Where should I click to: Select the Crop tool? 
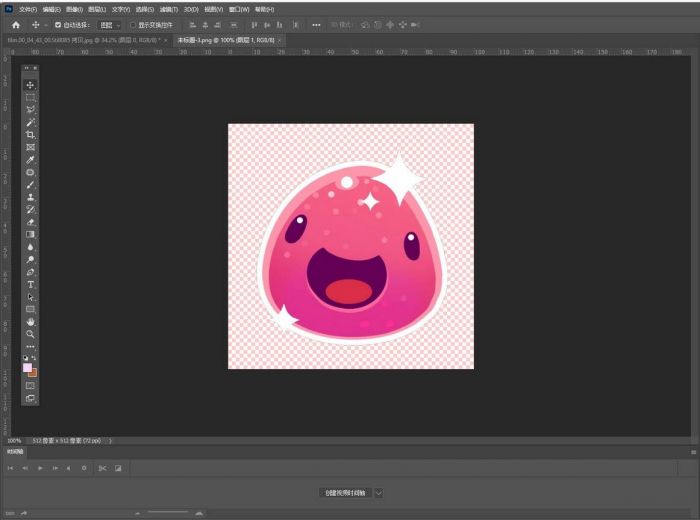[30, 134]
